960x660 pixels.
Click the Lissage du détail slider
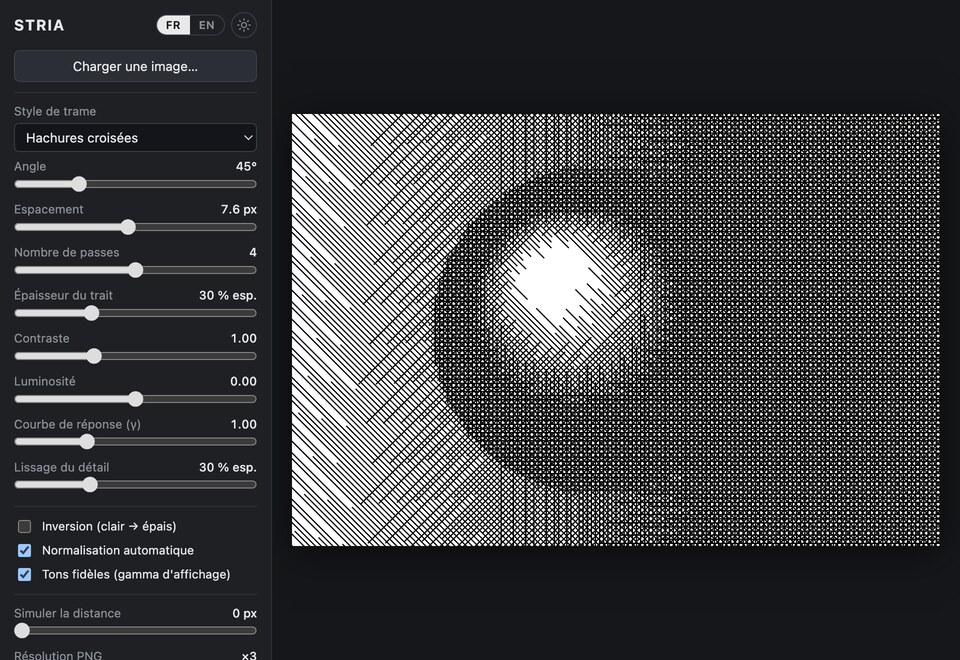click(x=135, y=484)
